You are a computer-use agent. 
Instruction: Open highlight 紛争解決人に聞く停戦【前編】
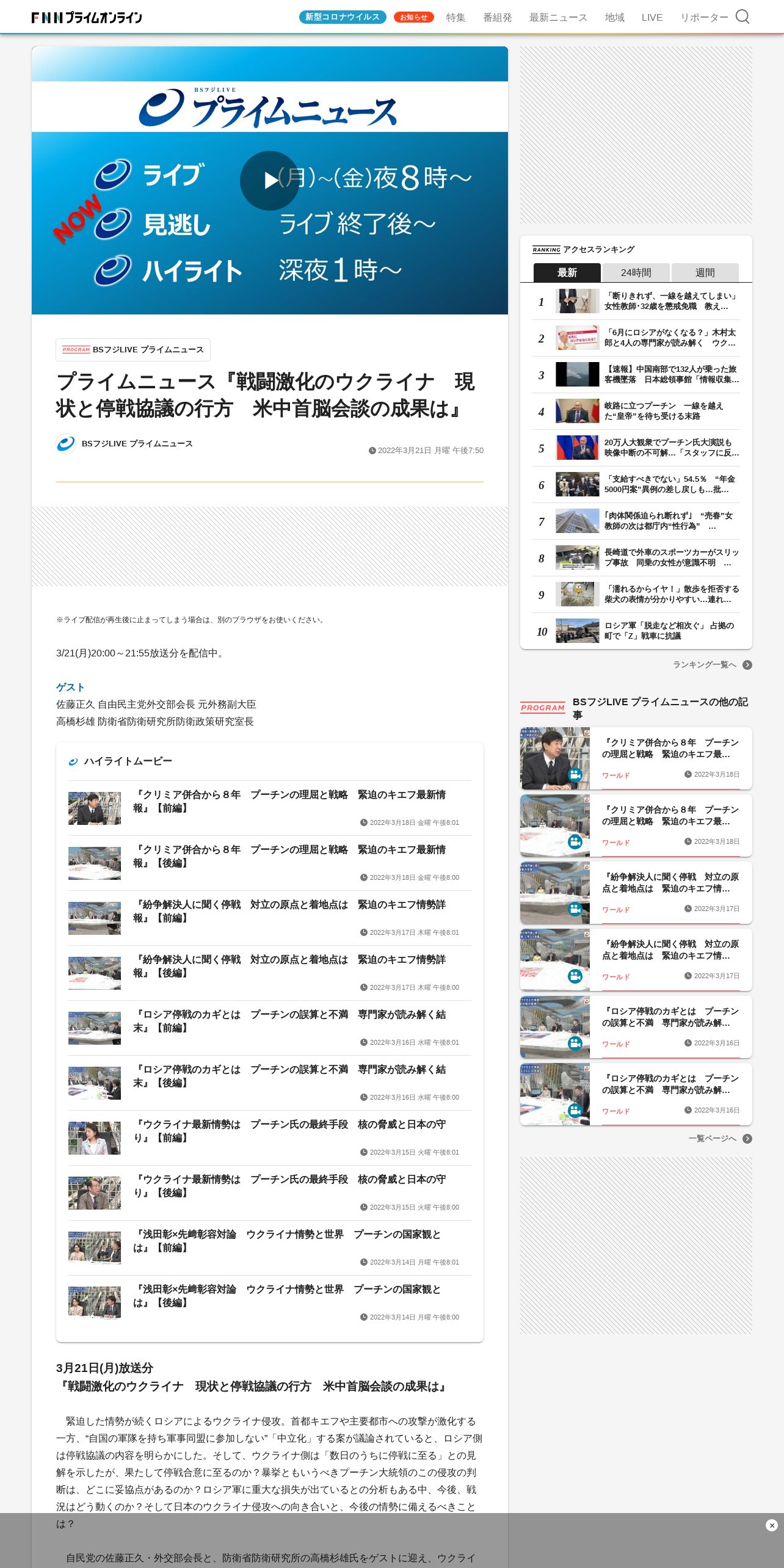point(269,918)
